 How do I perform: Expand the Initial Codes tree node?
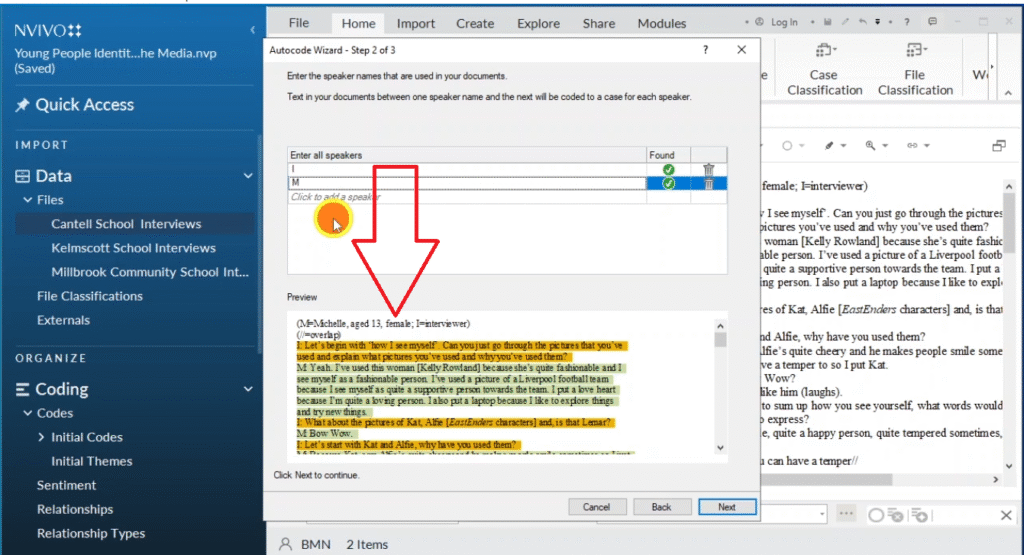41,437
